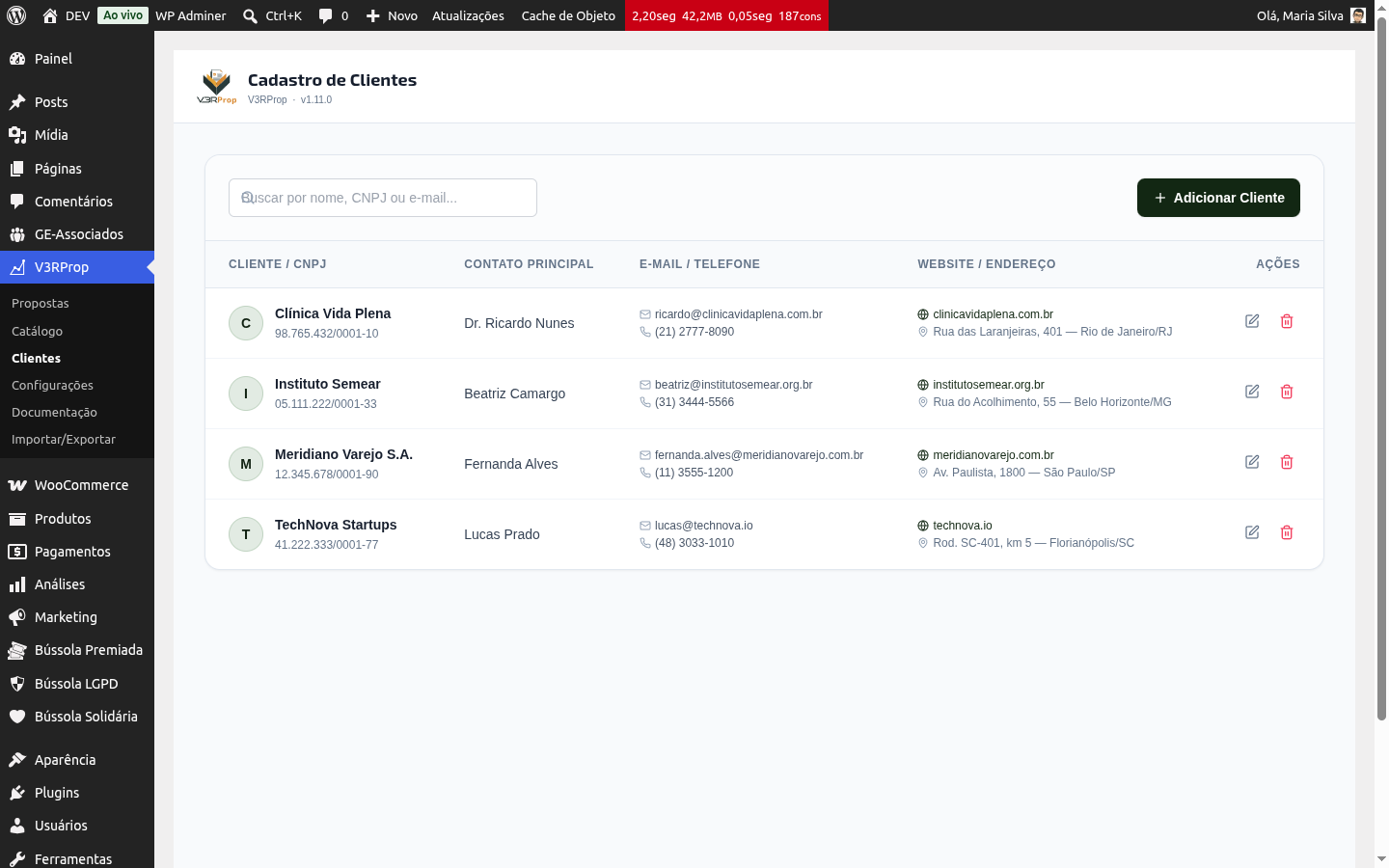Edit the TechNova Startups client
Screen dimensions: 1389x868
tap(1252, 532)
